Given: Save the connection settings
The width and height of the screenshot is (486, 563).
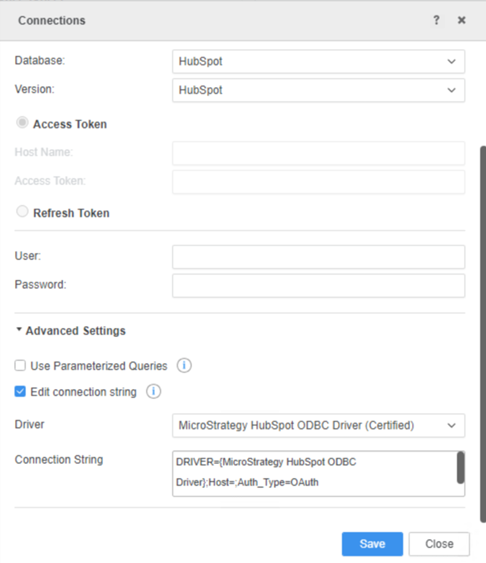Looking at the screenshot, I should click(372, 544).
